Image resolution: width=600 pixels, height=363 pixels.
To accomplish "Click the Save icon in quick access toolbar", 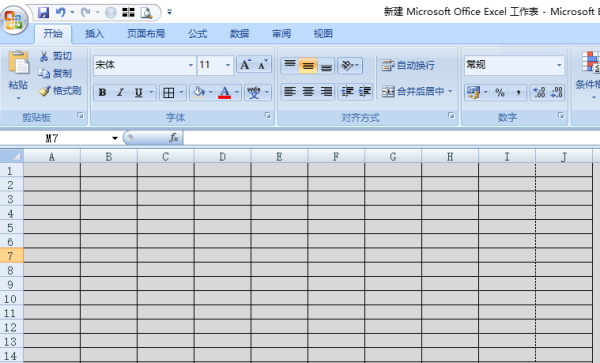I will click(x=43, y=13).
